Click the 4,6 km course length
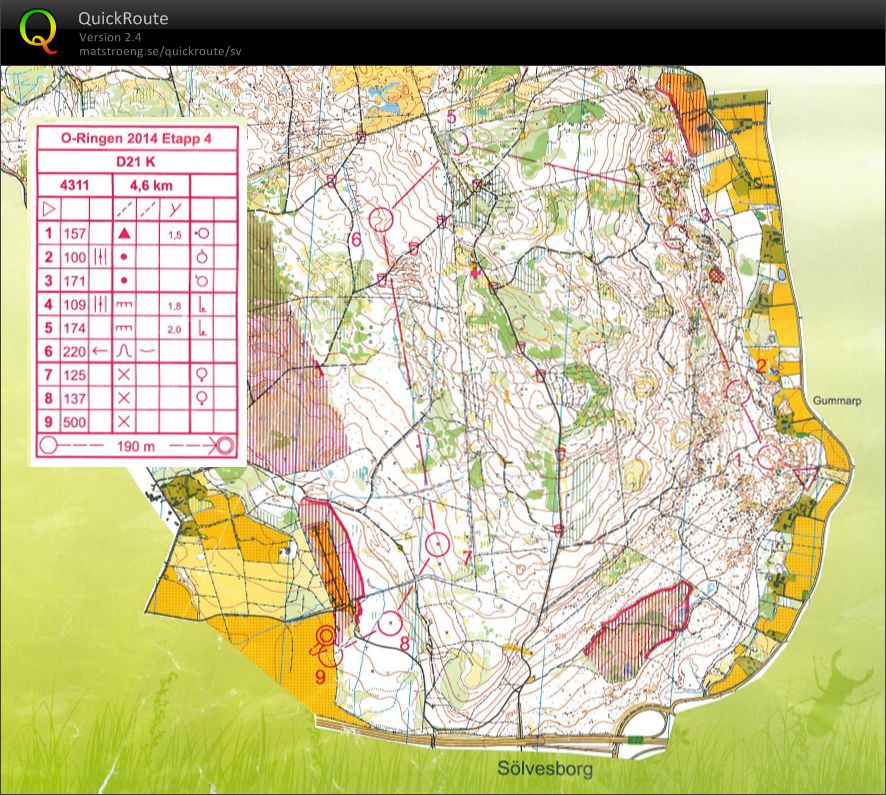The width and height of the screenshot is (886, 795). pos(151,185)
